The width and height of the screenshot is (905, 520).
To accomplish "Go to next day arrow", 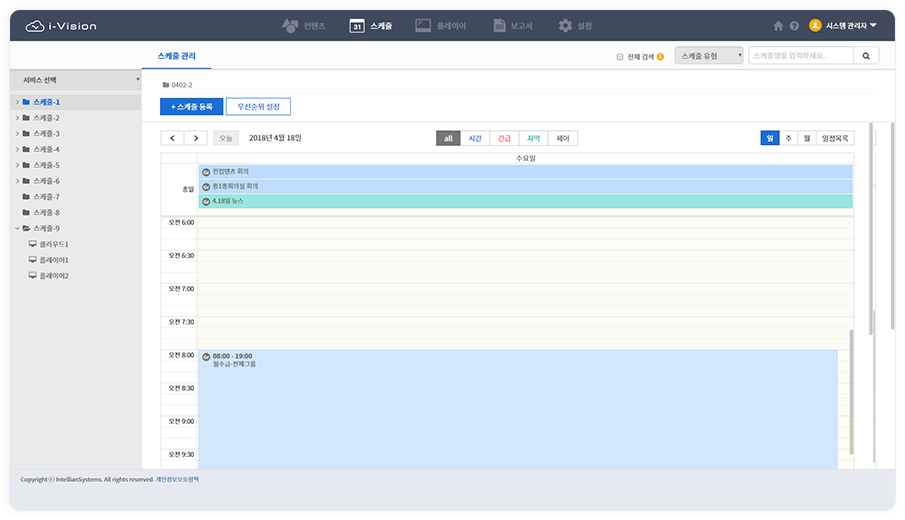I will tap(196, 138).
